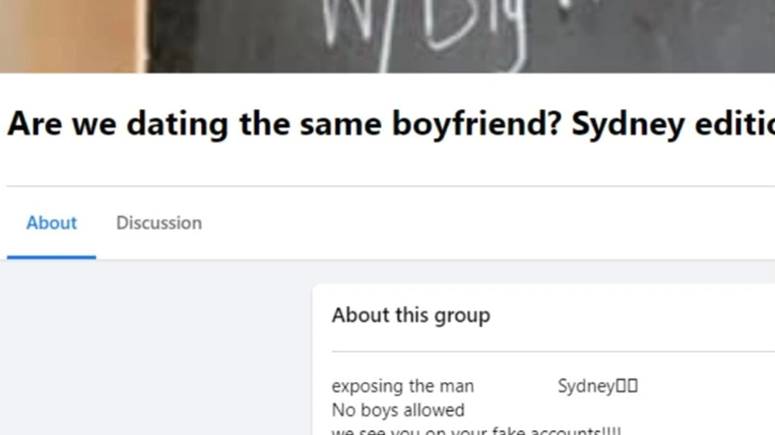This screenshot has width=775, height=435.
Task: Click the blank space between title and tabs
Action: pyautogui.click(x=388, y=166)
